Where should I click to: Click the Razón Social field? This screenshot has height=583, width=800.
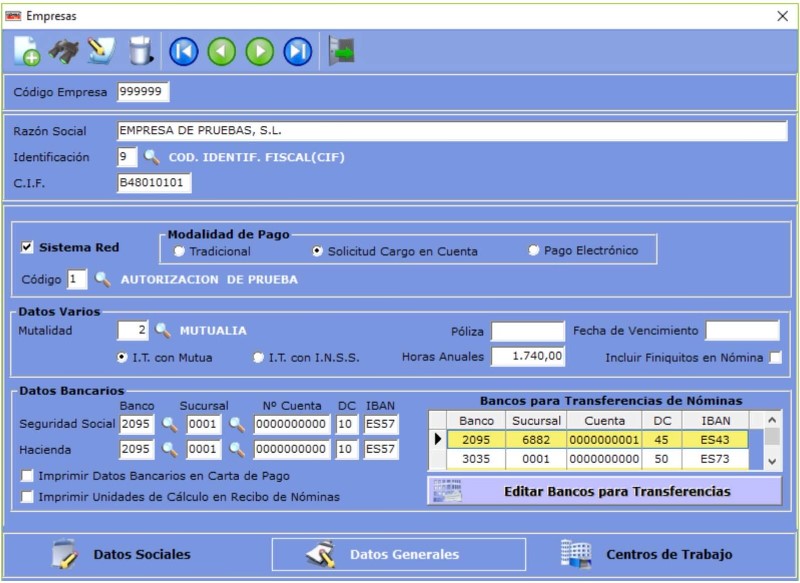click(452, 131)
